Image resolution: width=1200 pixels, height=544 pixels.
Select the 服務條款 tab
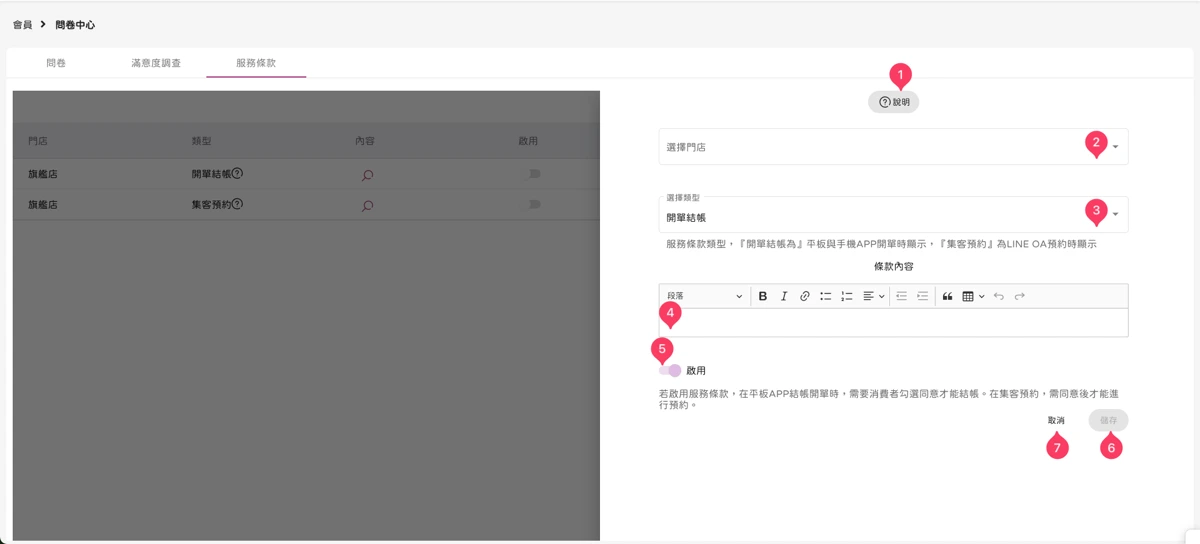click(256, 62)
